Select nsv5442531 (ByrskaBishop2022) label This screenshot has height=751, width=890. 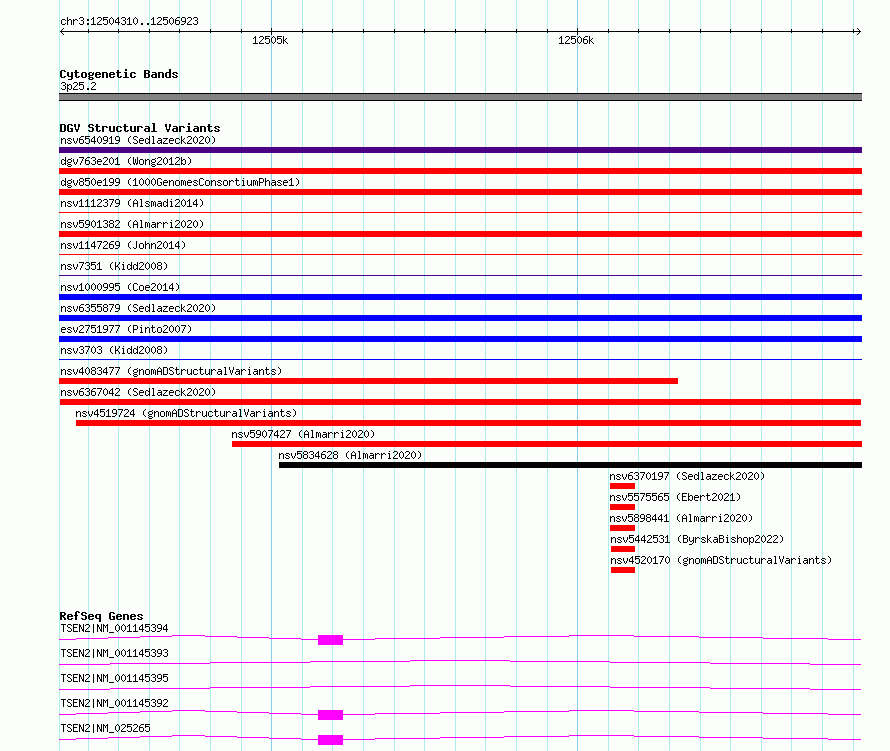[697, 539]
